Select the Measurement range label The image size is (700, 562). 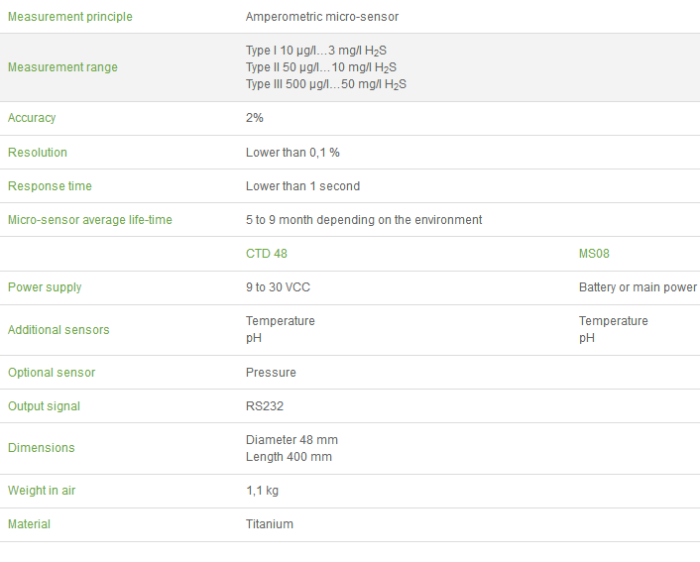[62, 67]
